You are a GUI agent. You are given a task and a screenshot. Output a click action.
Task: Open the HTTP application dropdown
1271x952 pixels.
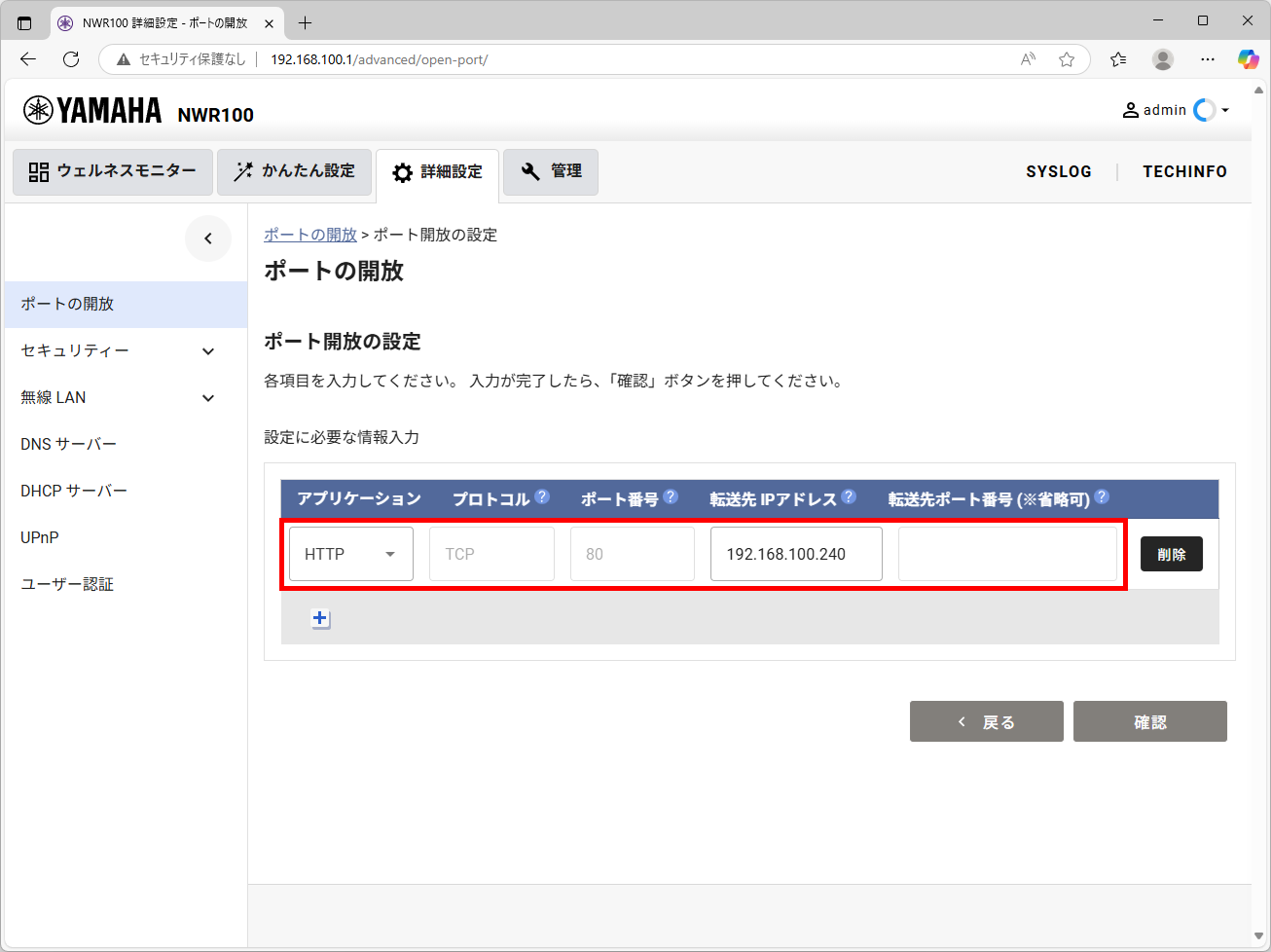click(350, 554)
